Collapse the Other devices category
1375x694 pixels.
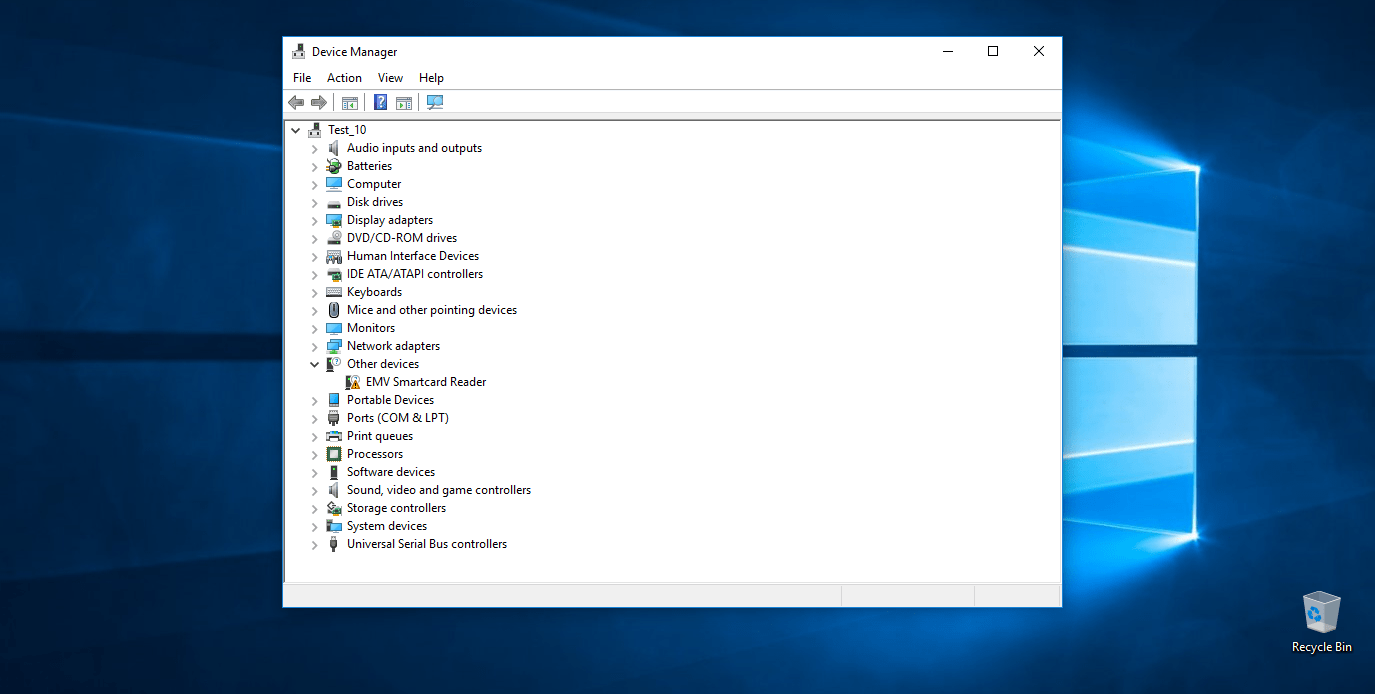coord(314,363)
